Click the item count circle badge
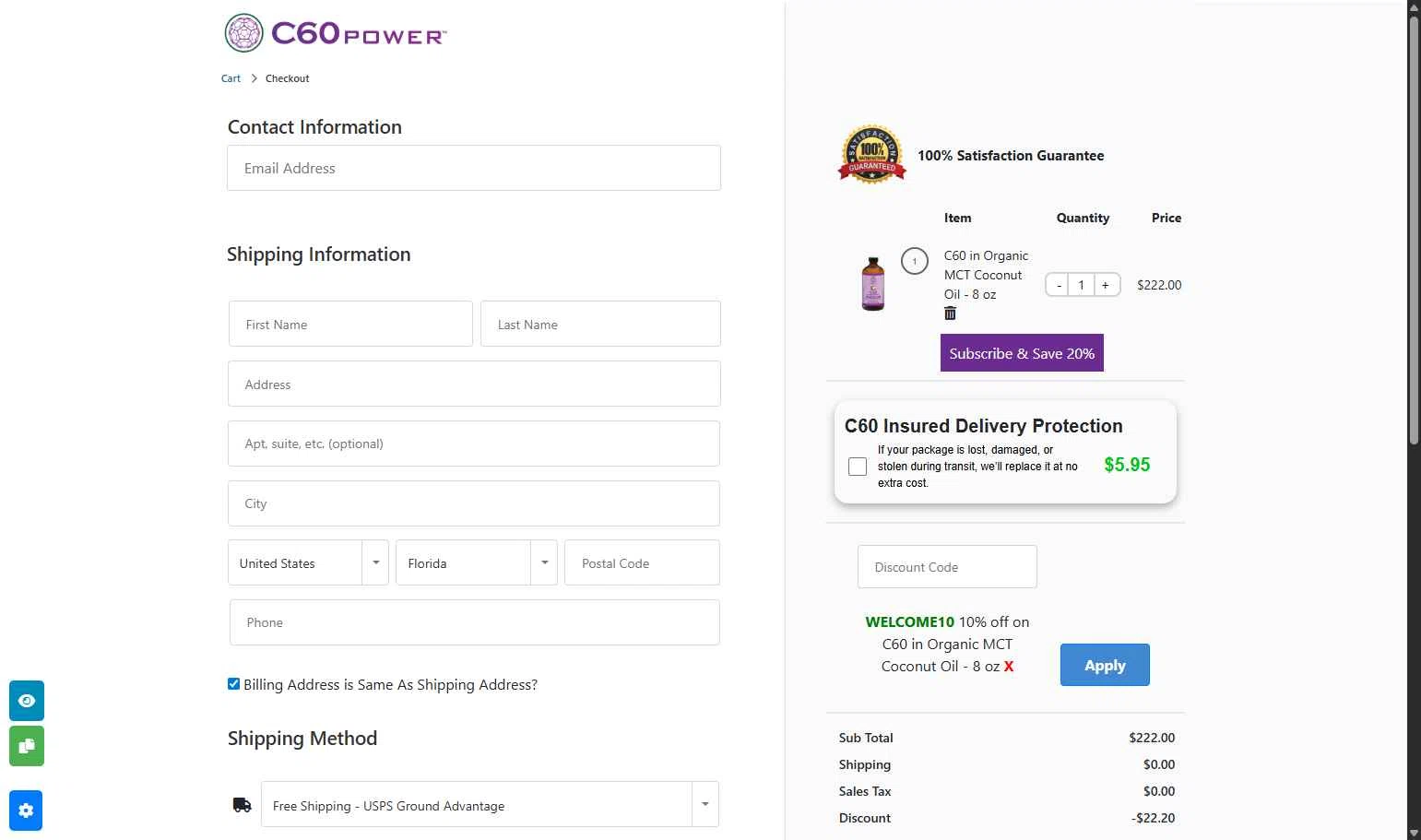 pos(914,261)
